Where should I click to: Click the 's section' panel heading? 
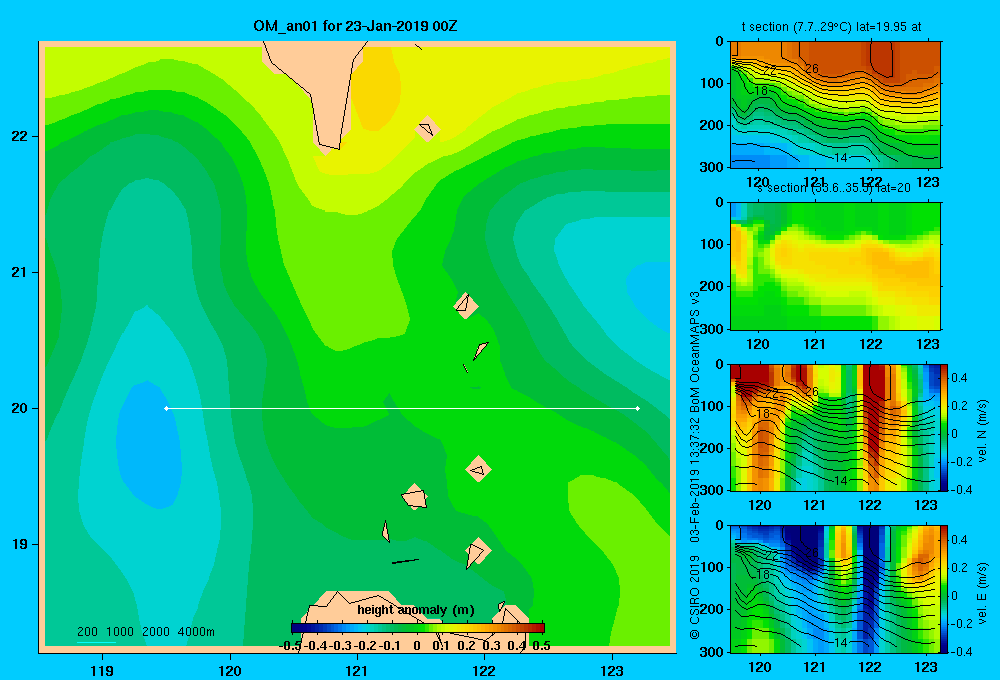pyautogui.click(x=834, y=189)
